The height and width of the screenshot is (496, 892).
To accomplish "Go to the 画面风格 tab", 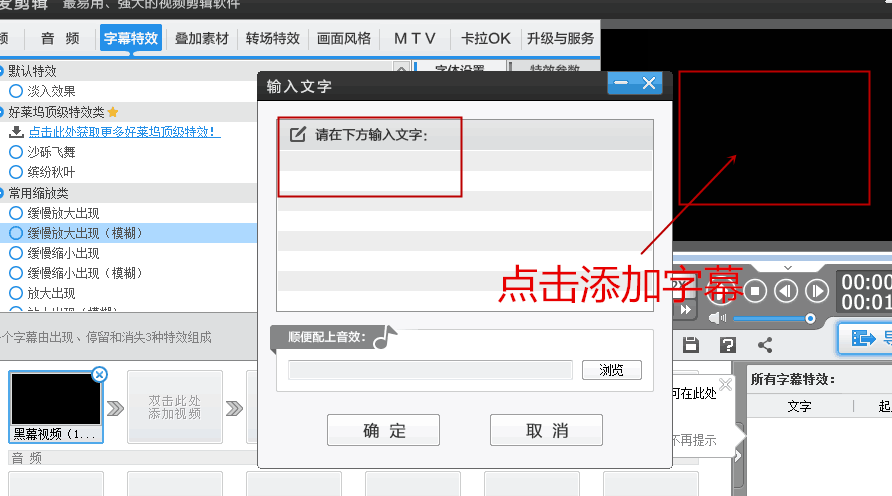I will [344, 38].
